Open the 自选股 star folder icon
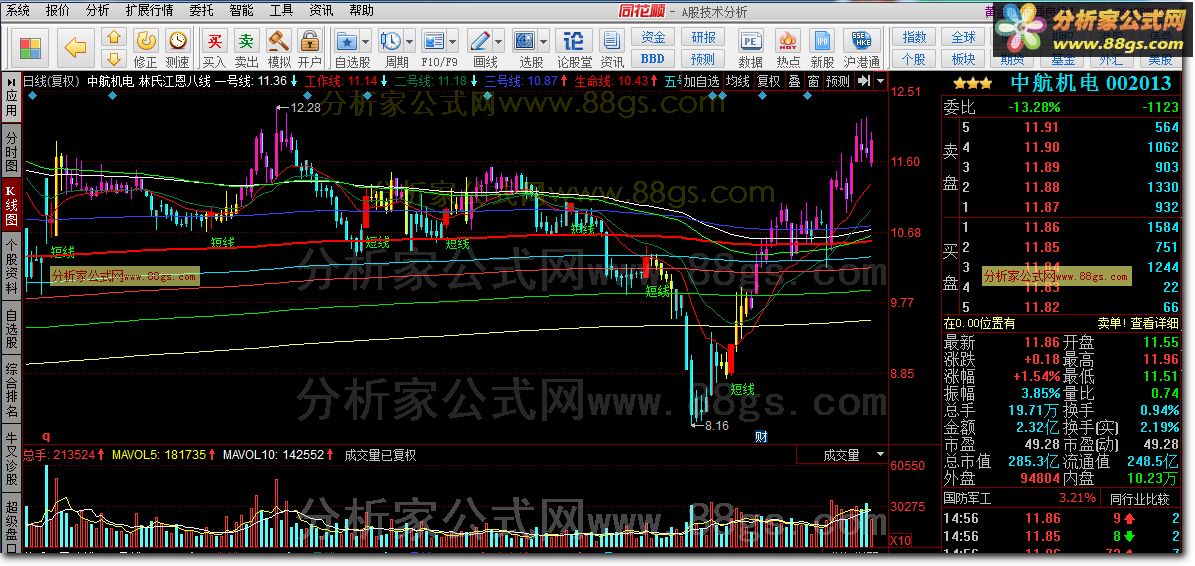 tap(347, 41)
